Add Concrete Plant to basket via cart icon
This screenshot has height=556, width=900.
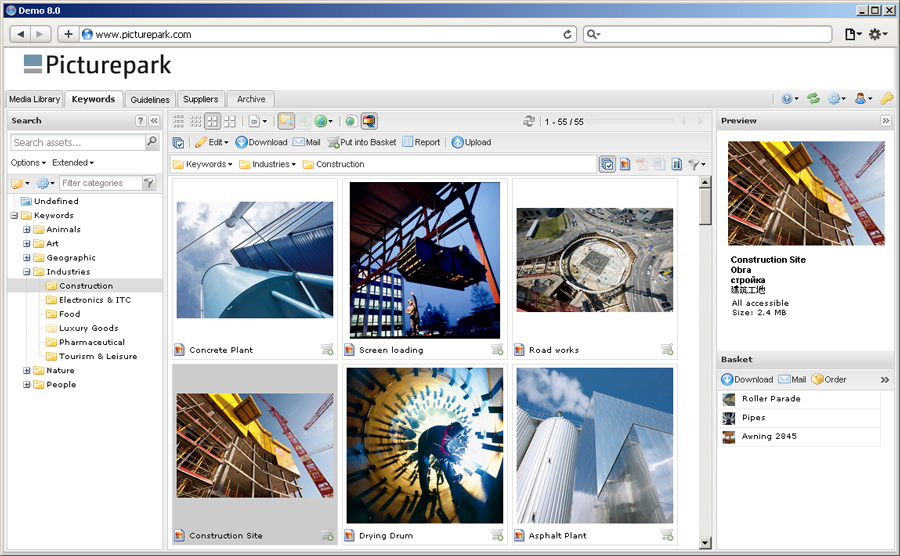pyautogui.click(x=327, y=350)
